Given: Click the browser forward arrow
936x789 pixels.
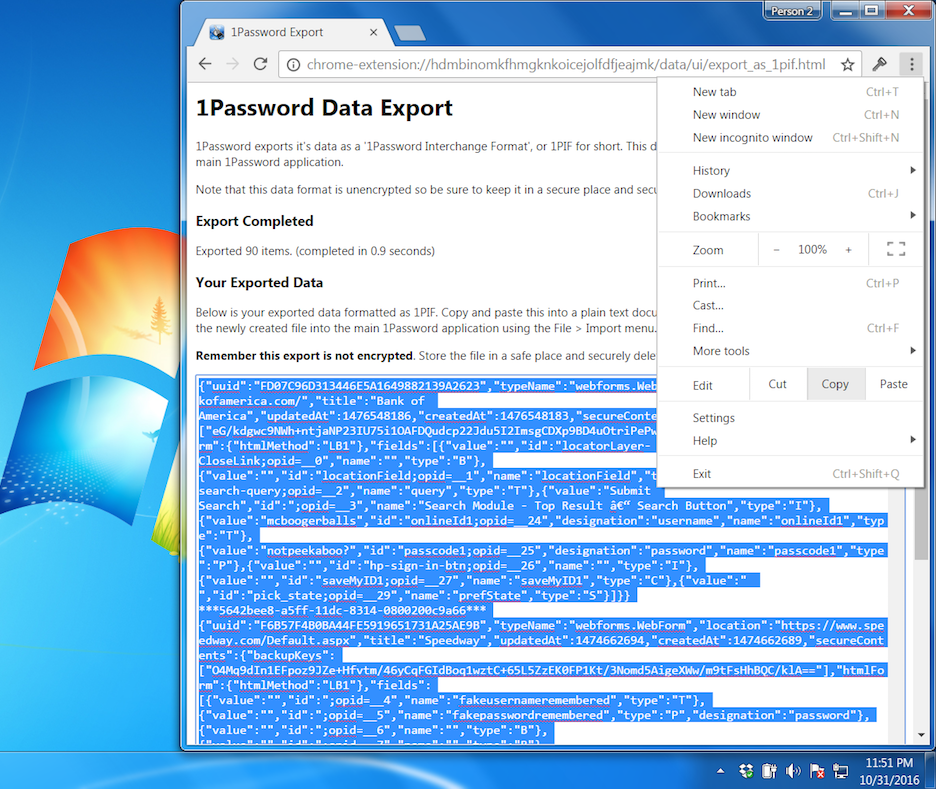Looking at the screenshot, I should 233,64.
